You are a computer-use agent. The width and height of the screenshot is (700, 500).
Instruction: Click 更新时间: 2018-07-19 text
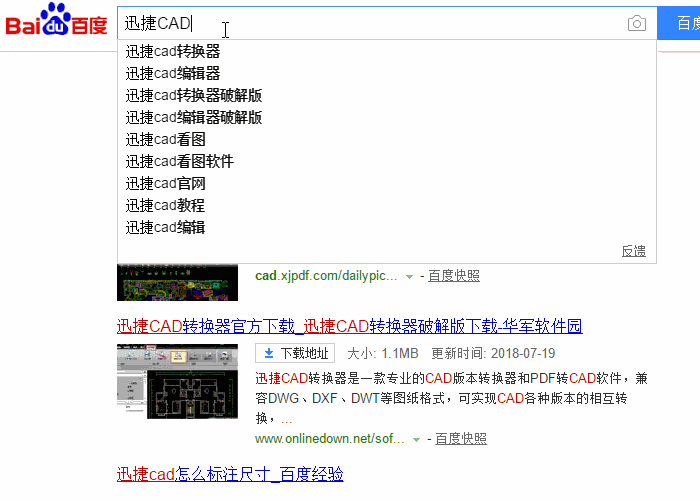tap(493, 354)
